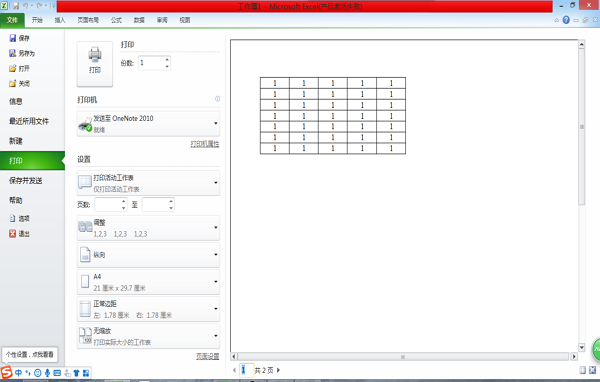Click the large printer Print button
The height and width of the screenshot is (382, 600).
point(95,64)
